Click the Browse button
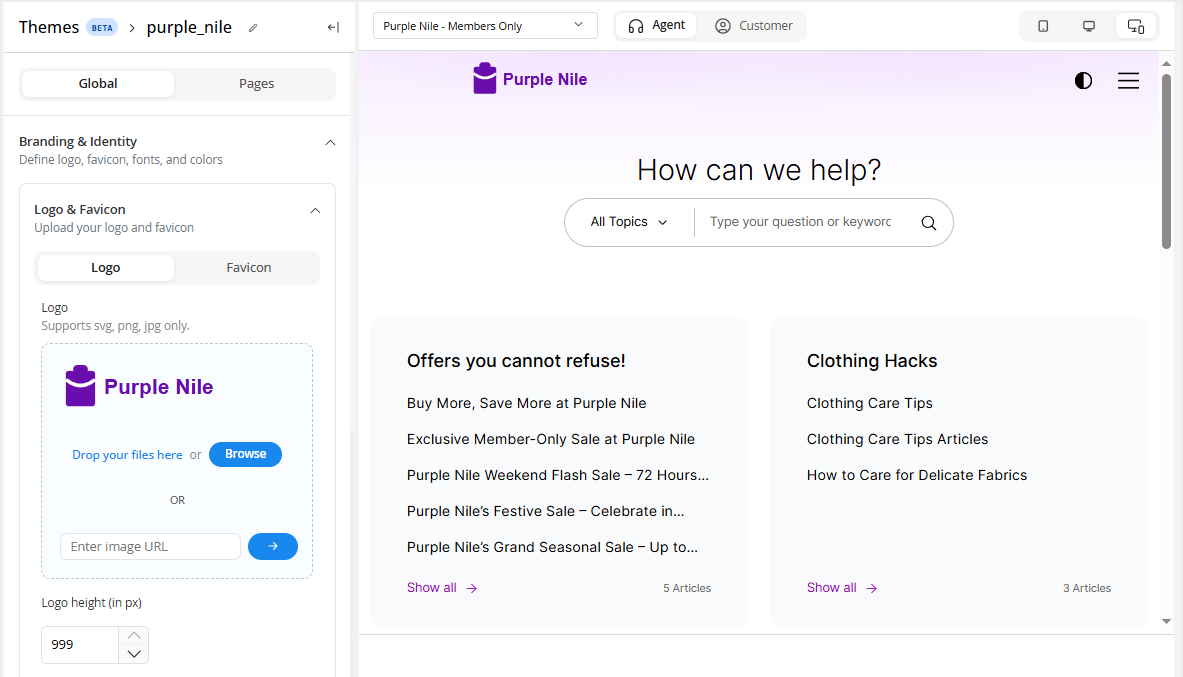This screenshot has height=677, width=1183. [x=245, y=454]
